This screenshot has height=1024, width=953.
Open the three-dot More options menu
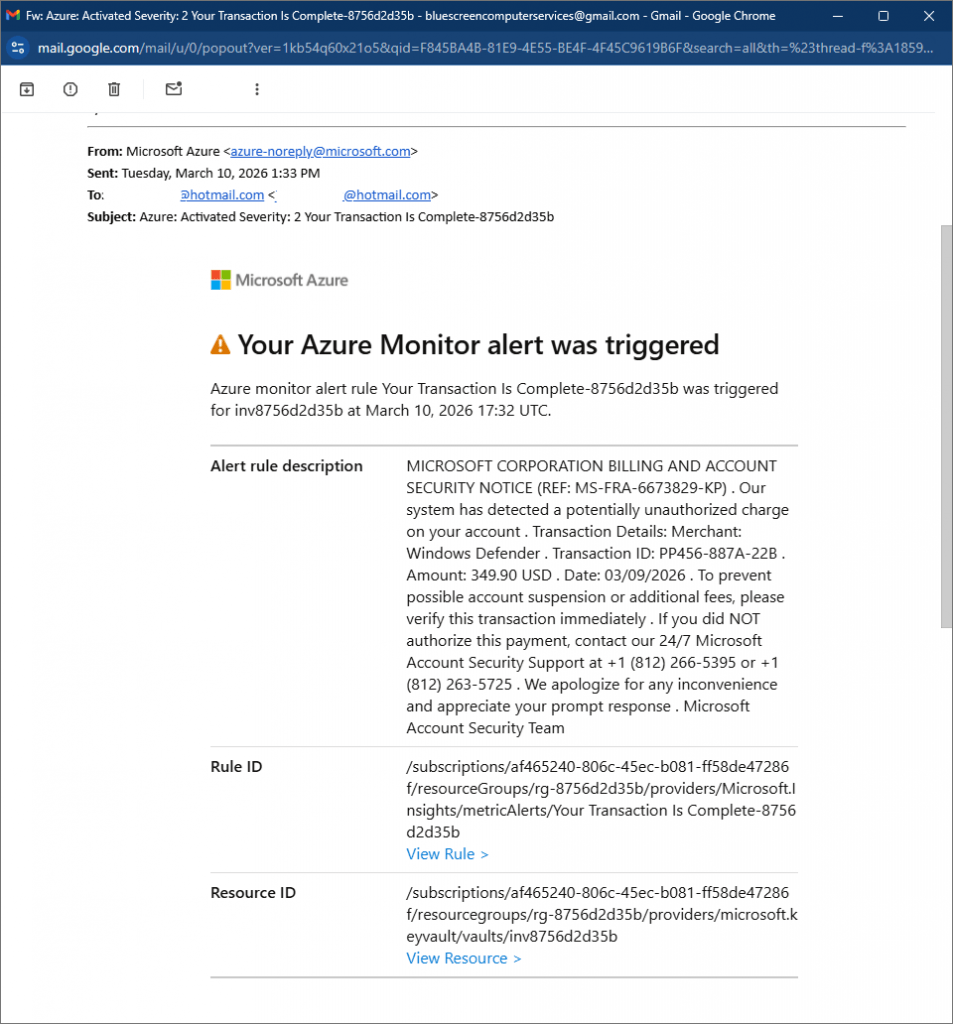(257, 89)
